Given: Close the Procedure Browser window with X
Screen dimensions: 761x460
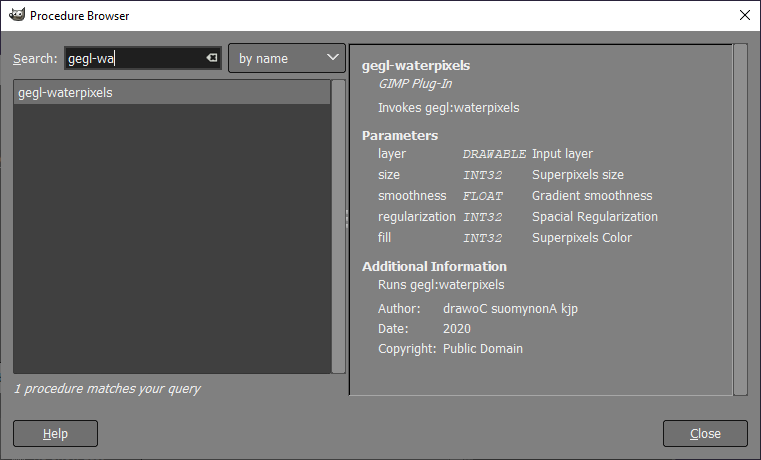Looking at the screenshot, I should click(x=744, y=16).
